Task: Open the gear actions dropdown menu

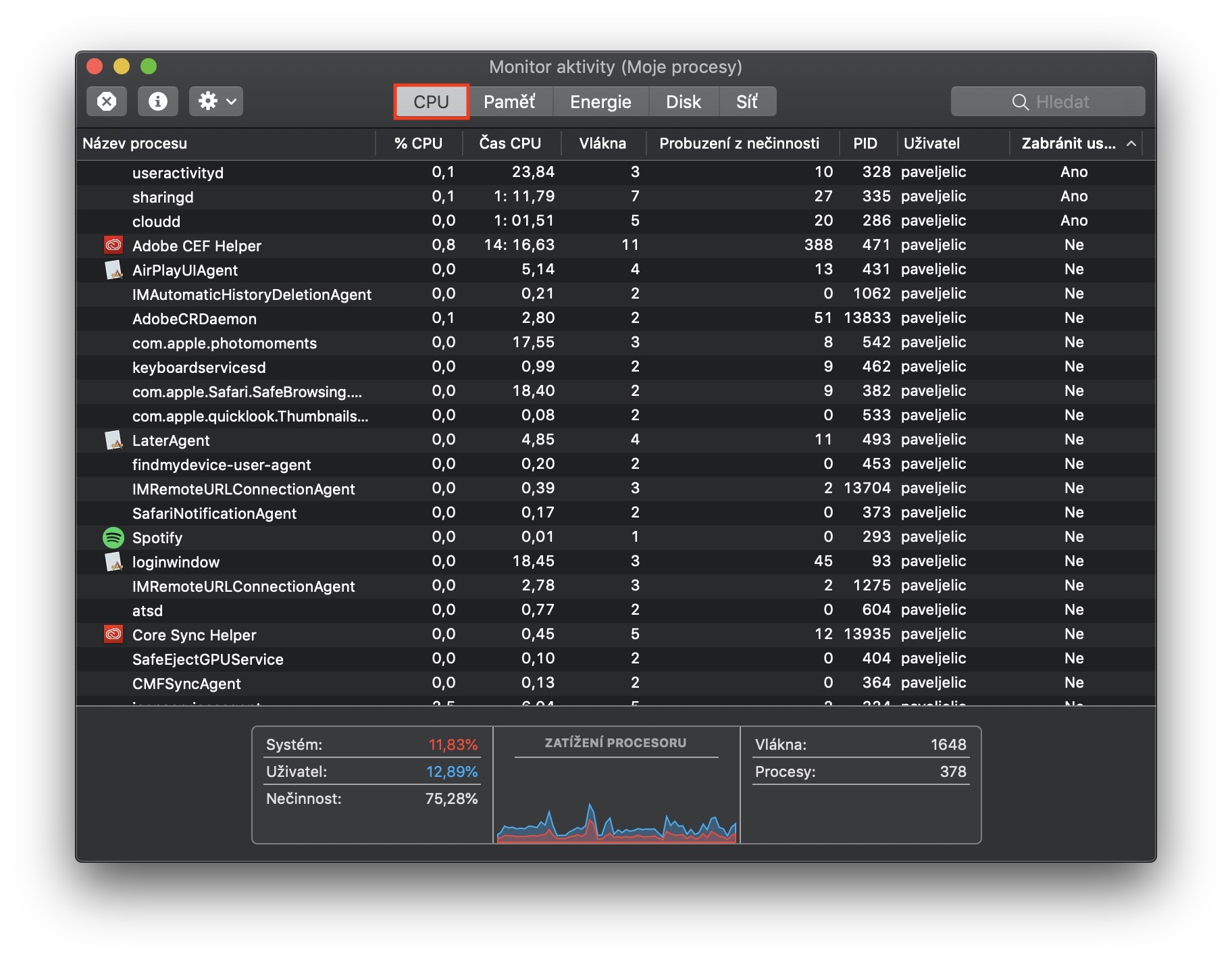Action: point(216,101)
